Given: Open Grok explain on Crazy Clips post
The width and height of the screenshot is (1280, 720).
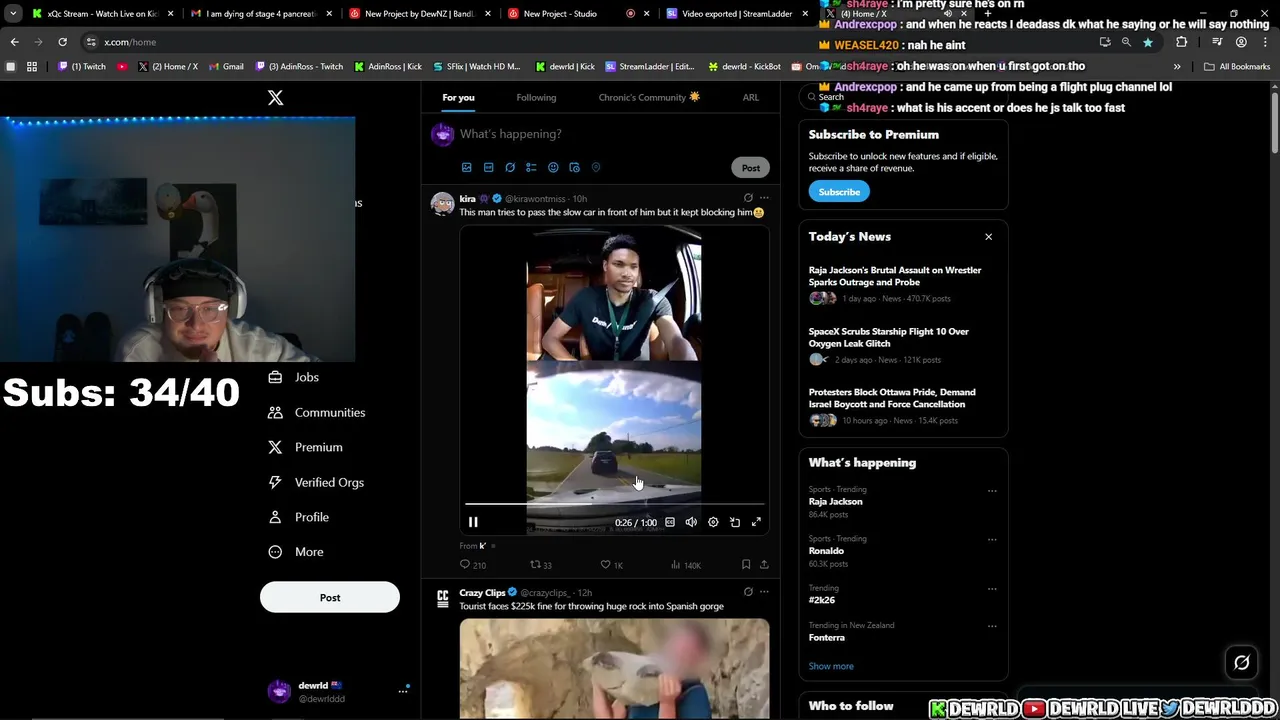Looking at the screenshot, I should coord(748,592).
